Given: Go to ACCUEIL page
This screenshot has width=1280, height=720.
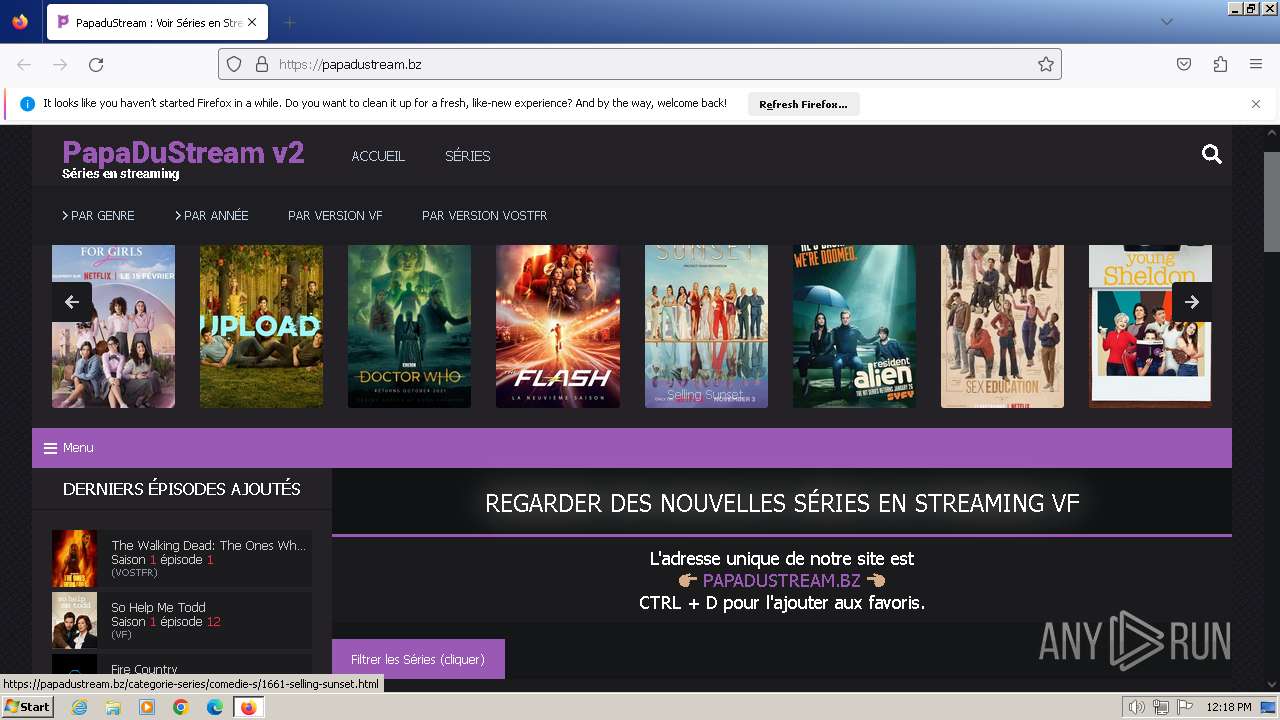Looking at the screenshot, I should tap(378, 156).
